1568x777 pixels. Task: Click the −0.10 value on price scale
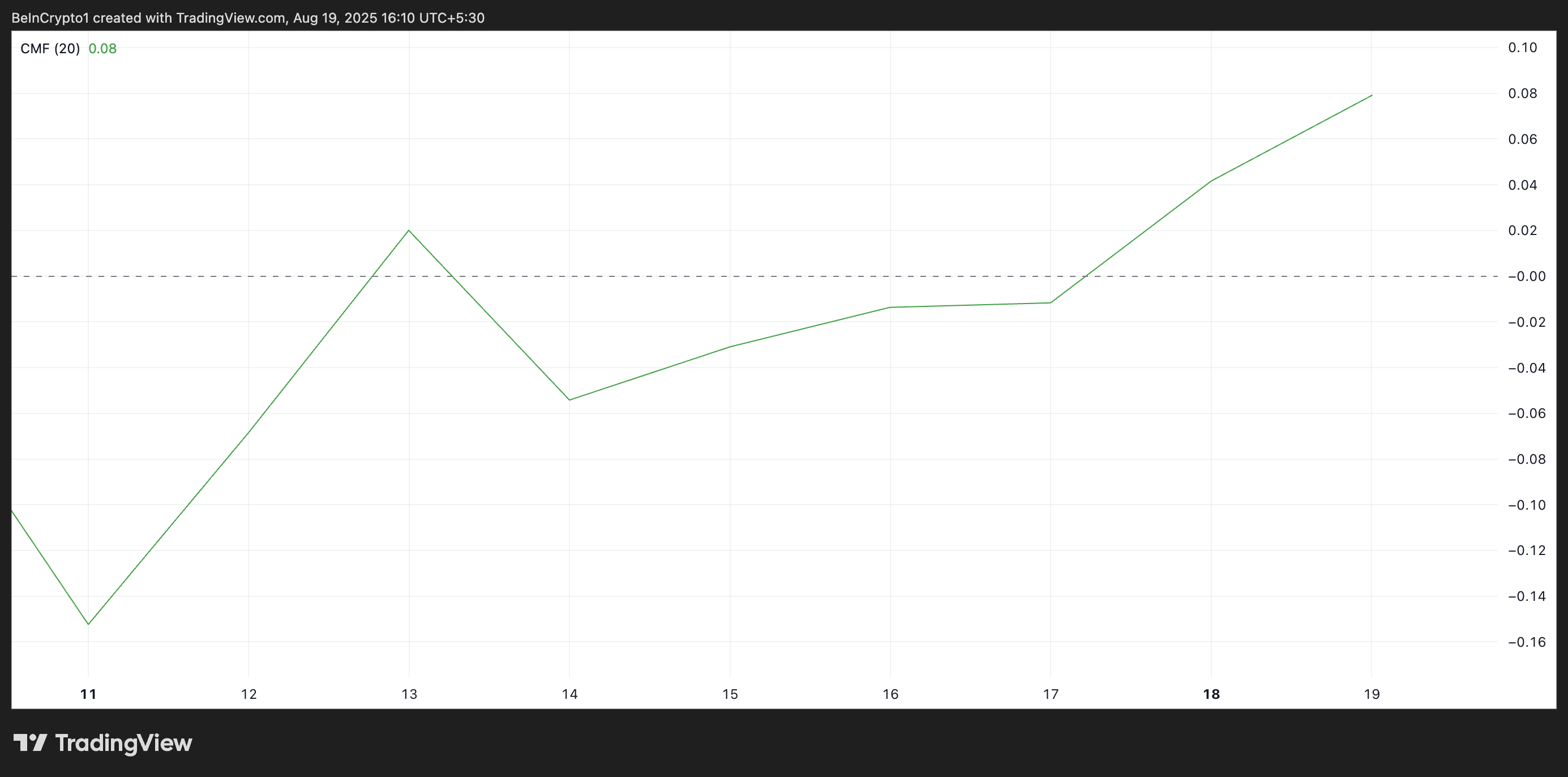(1527, 505)
